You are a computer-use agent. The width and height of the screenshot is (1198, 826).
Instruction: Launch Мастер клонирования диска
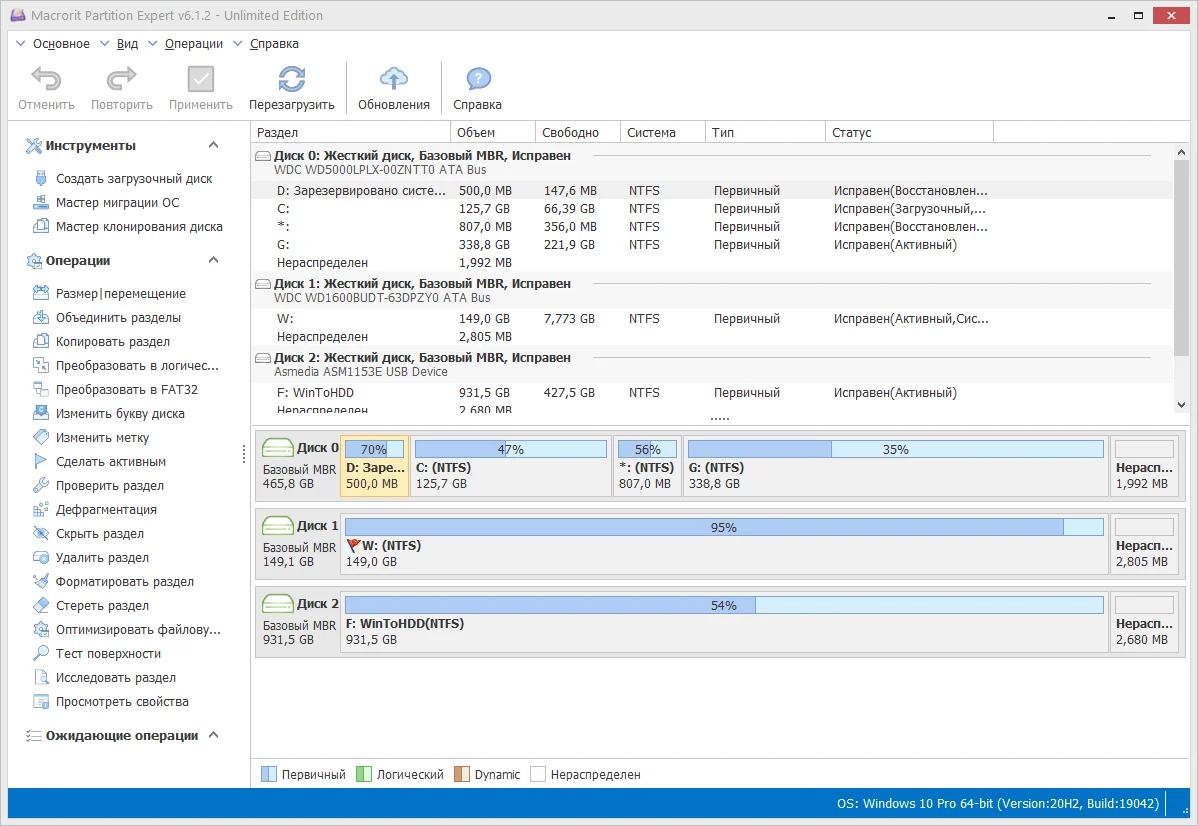pos(139,226)
